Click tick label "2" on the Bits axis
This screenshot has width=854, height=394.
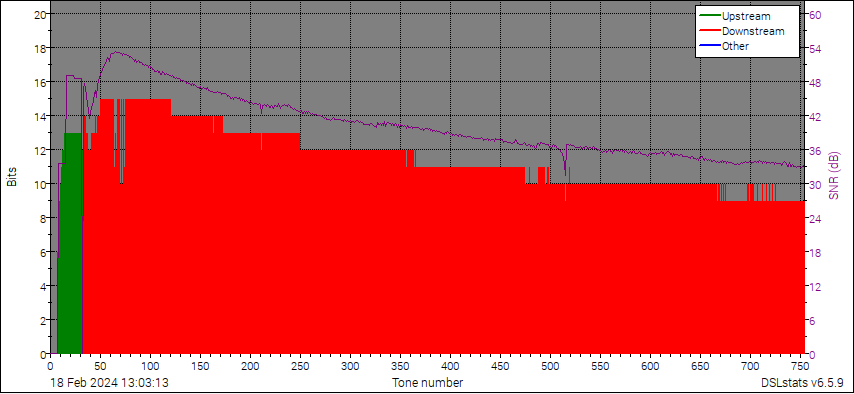point(42,320)
